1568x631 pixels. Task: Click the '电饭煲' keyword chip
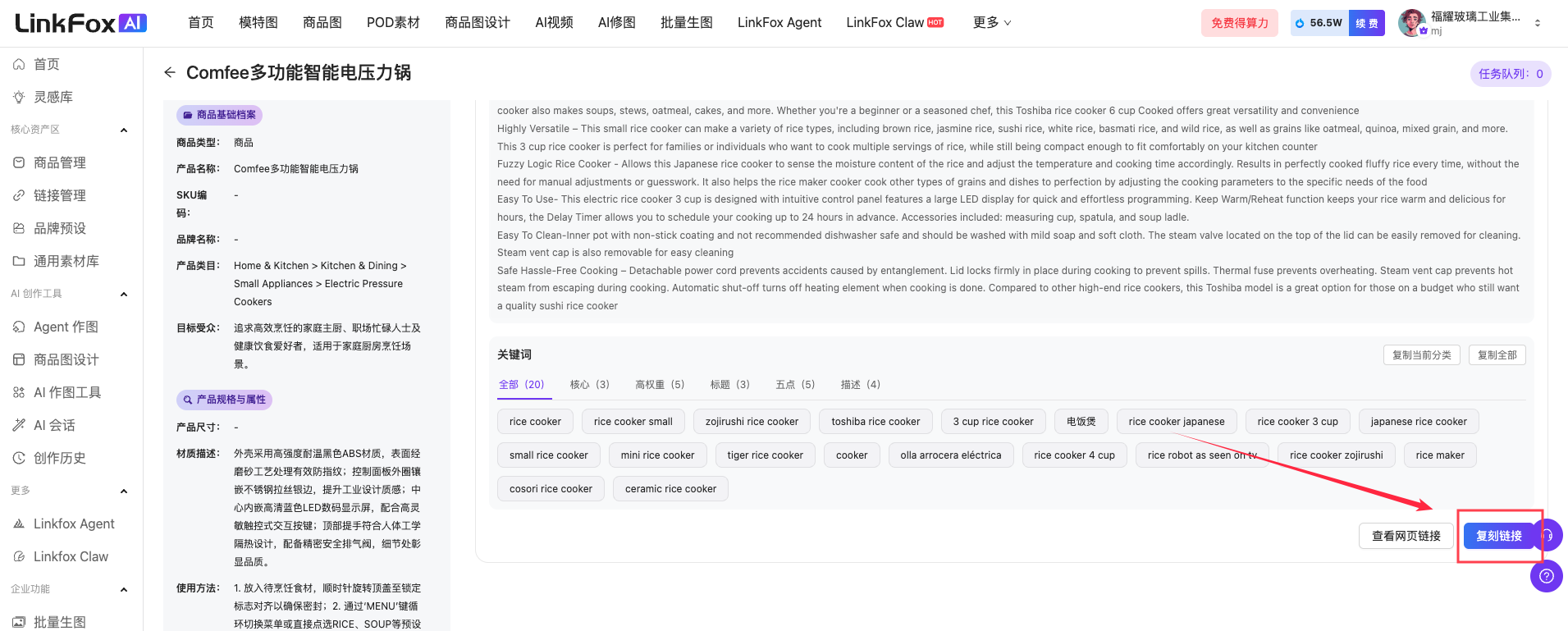pos(1081,422)
